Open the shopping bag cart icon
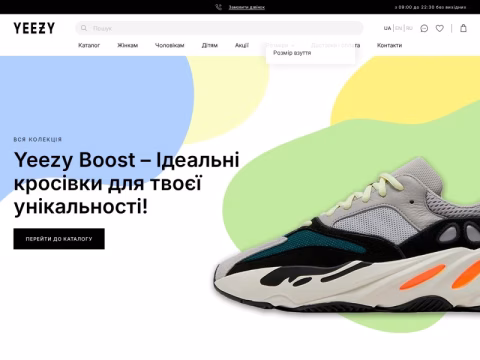The image size is (480, 360). point(463,28)
